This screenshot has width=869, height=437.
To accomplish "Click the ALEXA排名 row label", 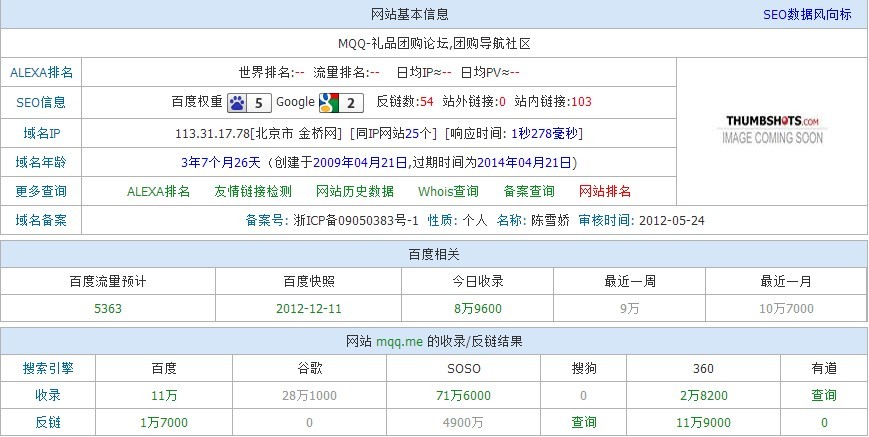I will [42, 73].
